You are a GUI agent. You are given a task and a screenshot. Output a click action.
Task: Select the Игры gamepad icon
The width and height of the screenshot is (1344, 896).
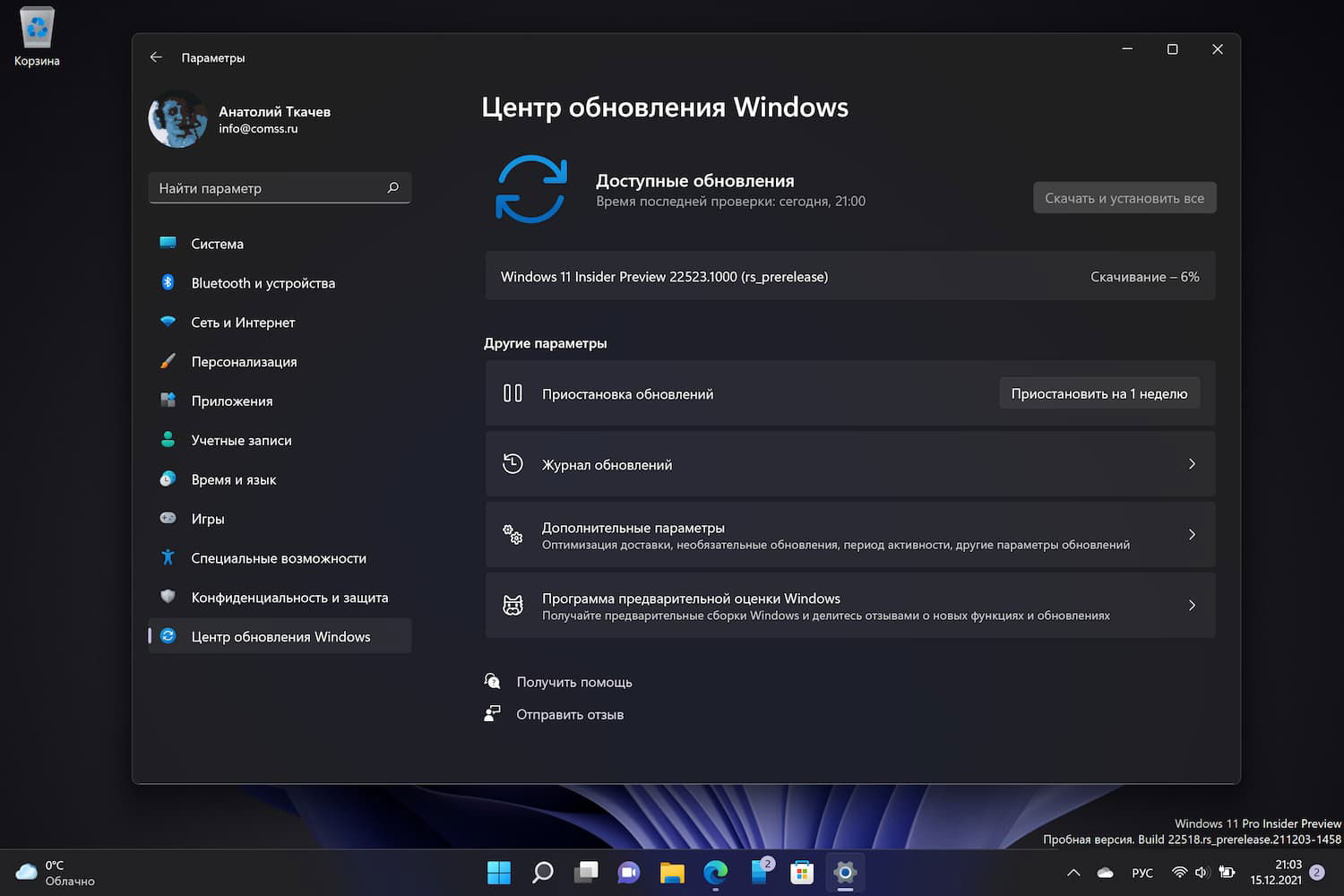click(168, 518)
